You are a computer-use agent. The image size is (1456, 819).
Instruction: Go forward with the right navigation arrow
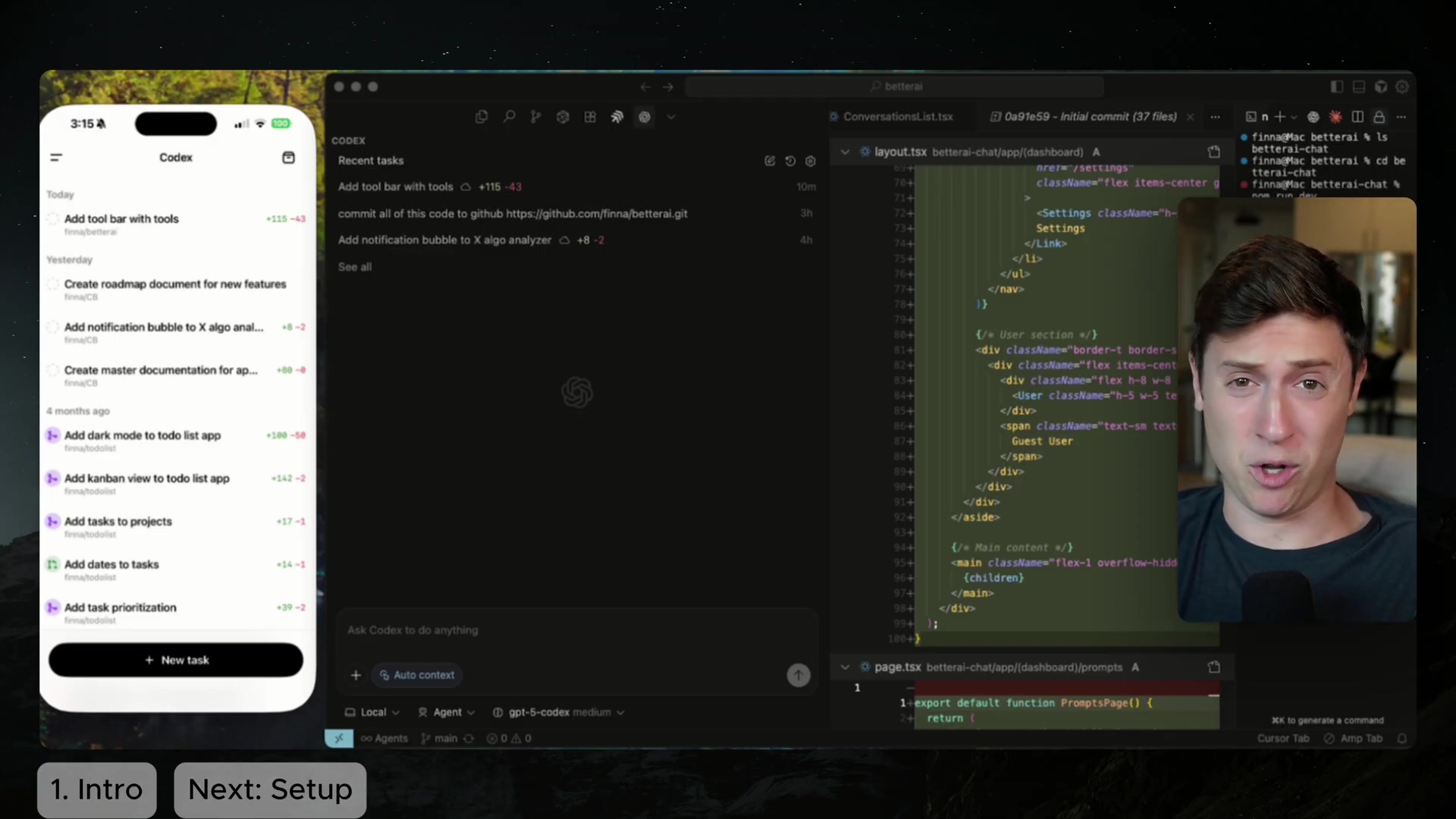tap(668, 86)
